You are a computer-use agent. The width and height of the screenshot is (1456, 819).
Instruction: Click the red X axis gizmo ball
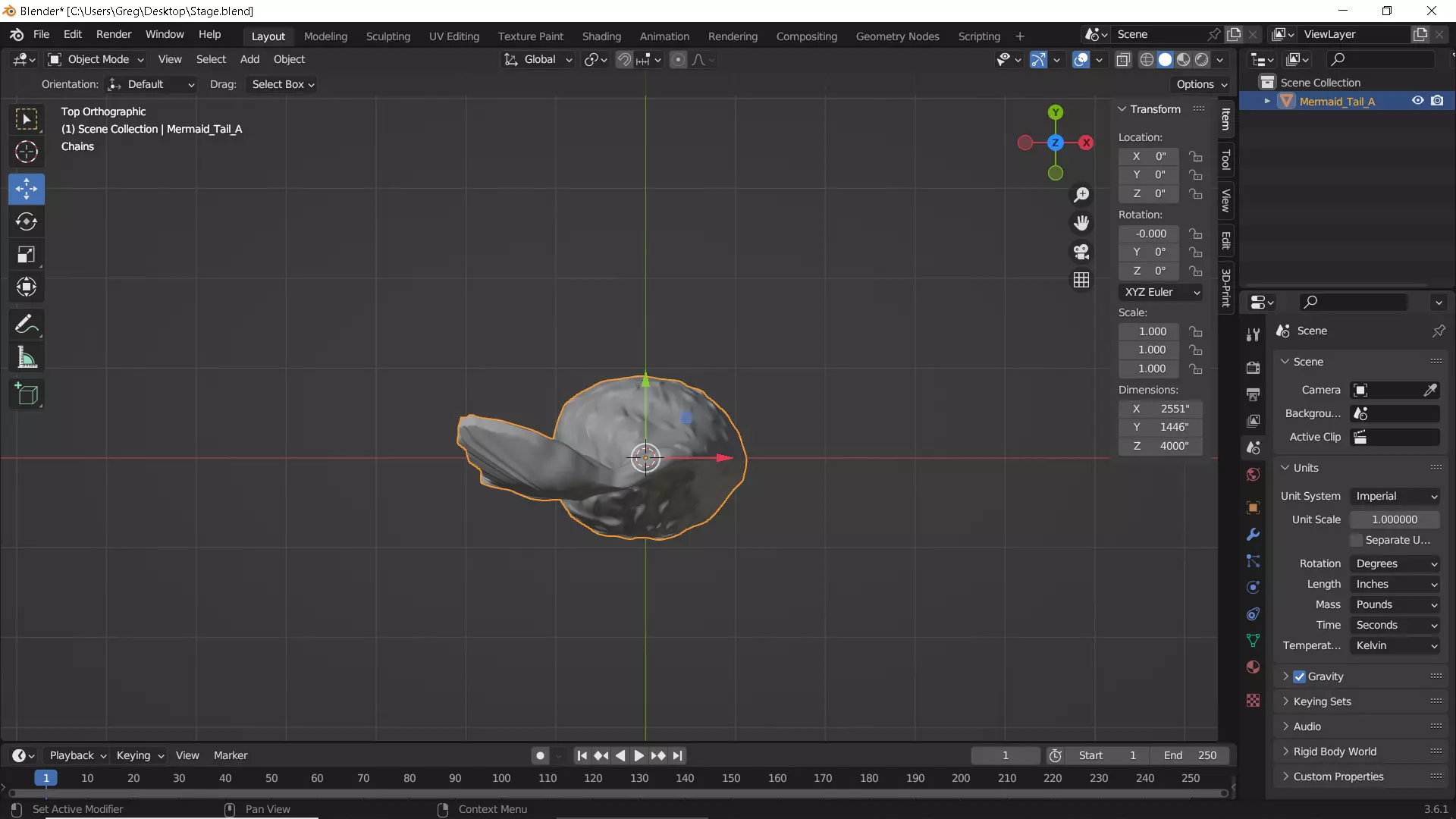point(1087,143)
